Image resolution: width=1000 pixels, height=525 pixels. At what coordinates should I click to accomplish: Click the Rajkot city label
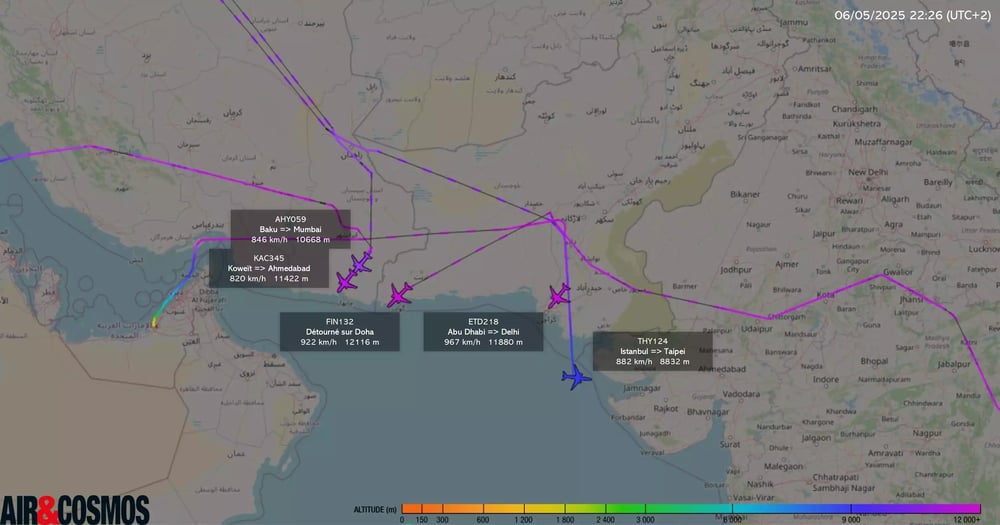click(665, 408)
